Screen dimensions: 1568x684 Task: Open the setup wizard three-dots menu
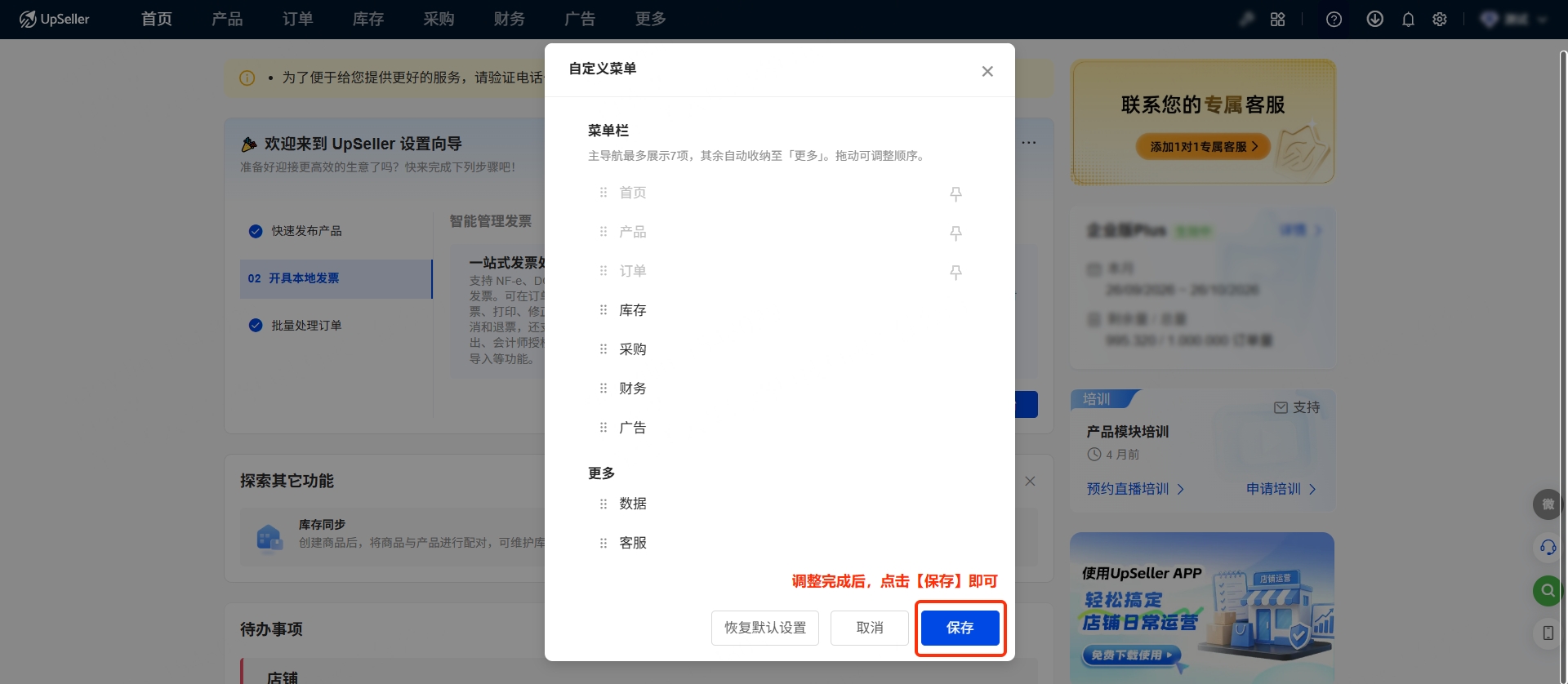coord(1029,143)
